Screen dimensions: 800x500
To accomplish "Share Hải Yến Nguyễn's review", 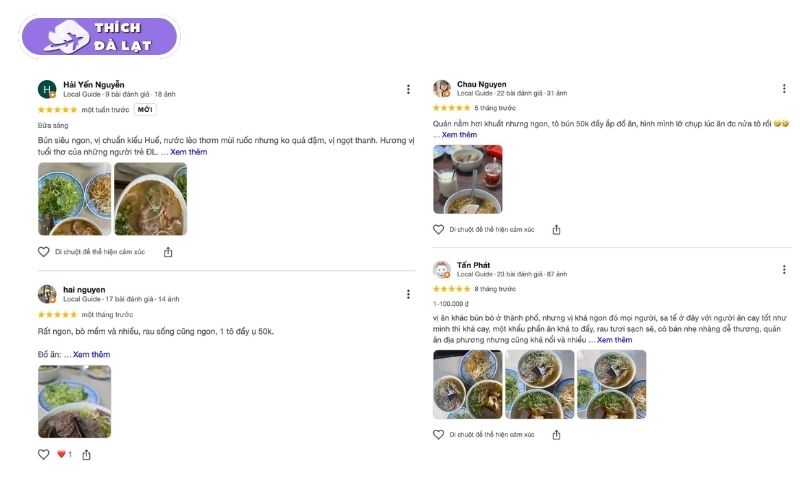I will (x=168, y=252).
